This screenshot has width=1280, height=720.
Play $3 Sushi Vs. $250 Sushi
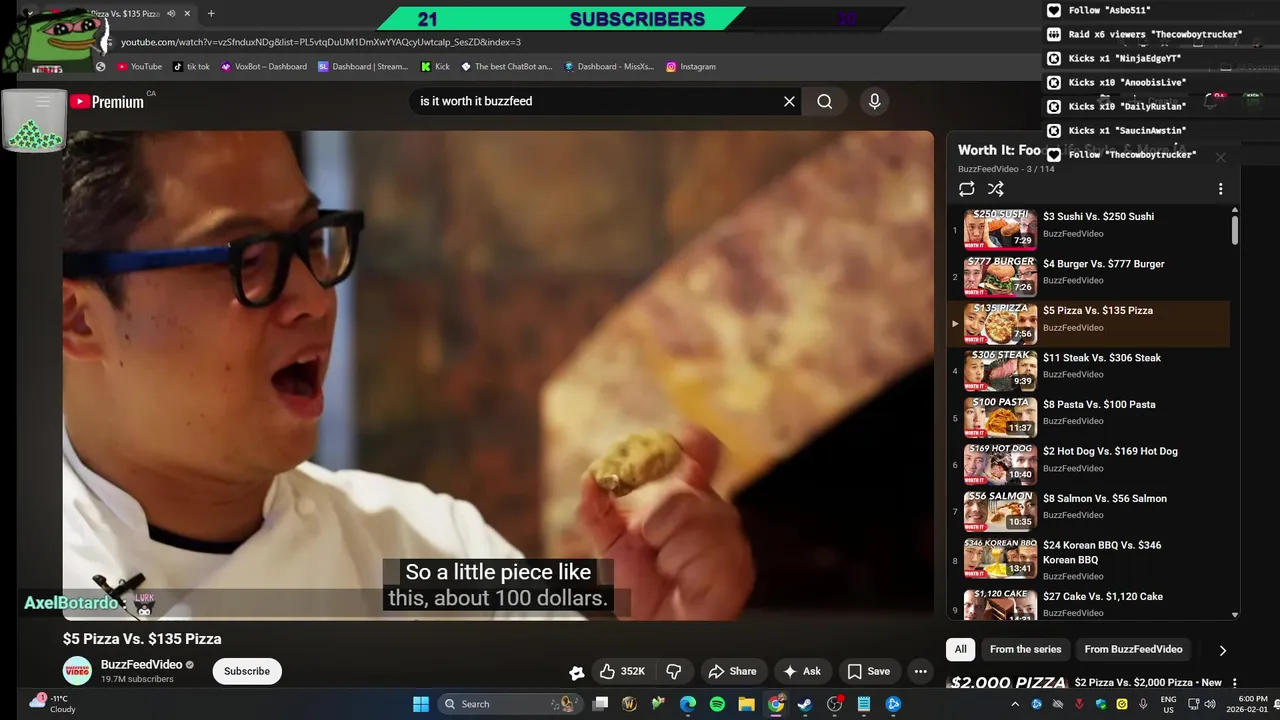coord(1090,230)
